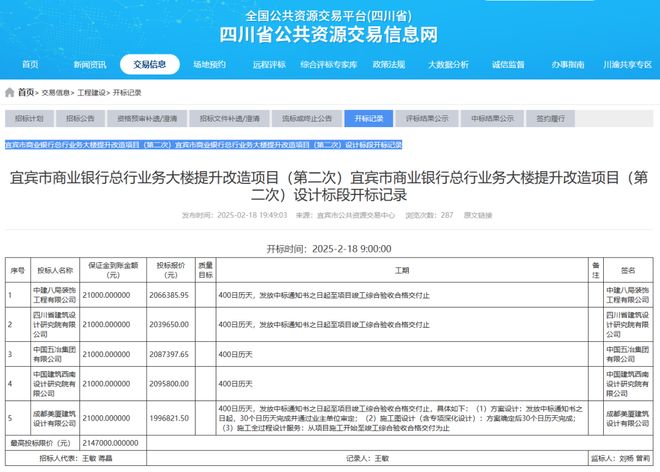Click the 工期 column header
The width and height of the screenshot is (660, 472).
coord(402,270)
